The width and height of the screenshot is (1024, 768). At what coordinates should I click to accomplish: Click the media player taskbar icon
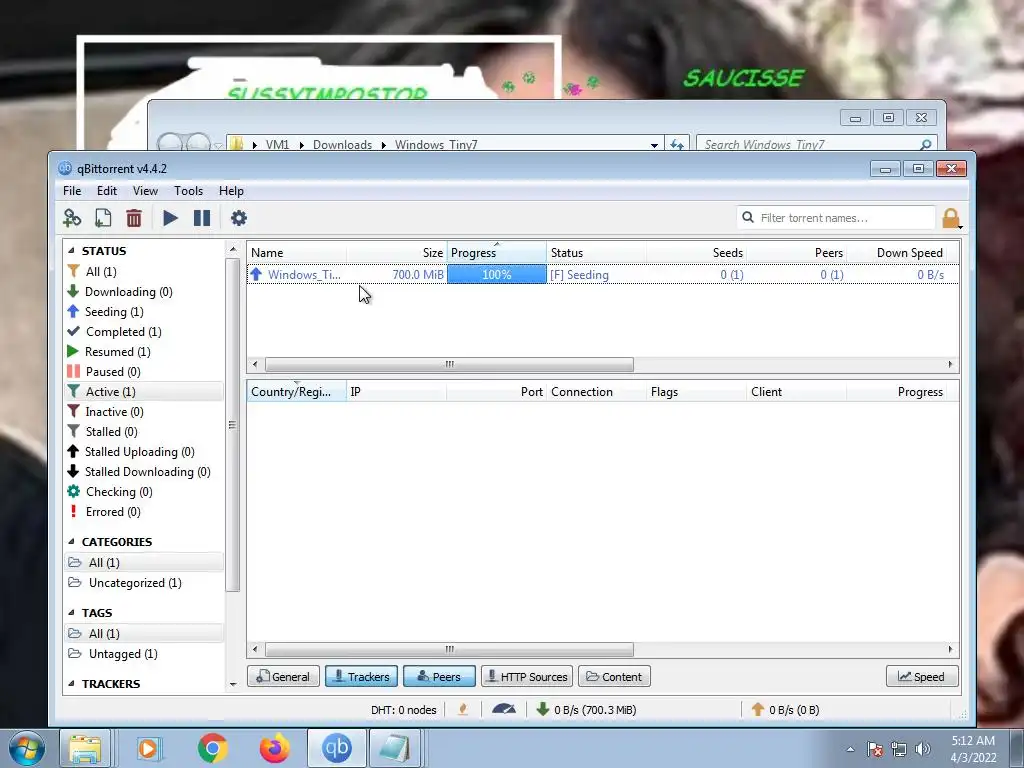click(149, 748)
